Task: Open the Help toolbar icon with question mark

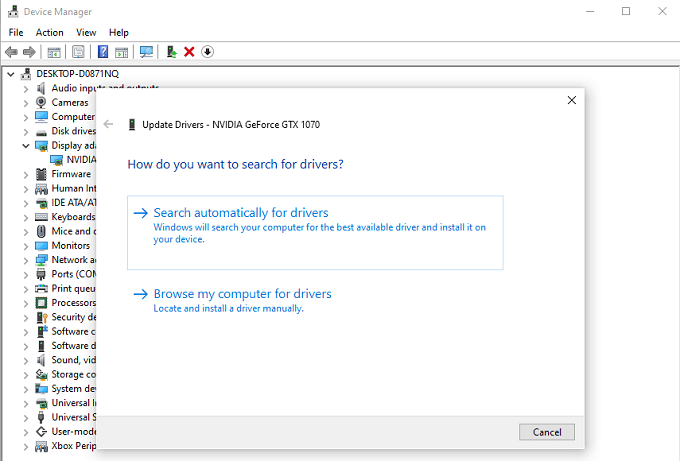Action: tap(103, 52)
